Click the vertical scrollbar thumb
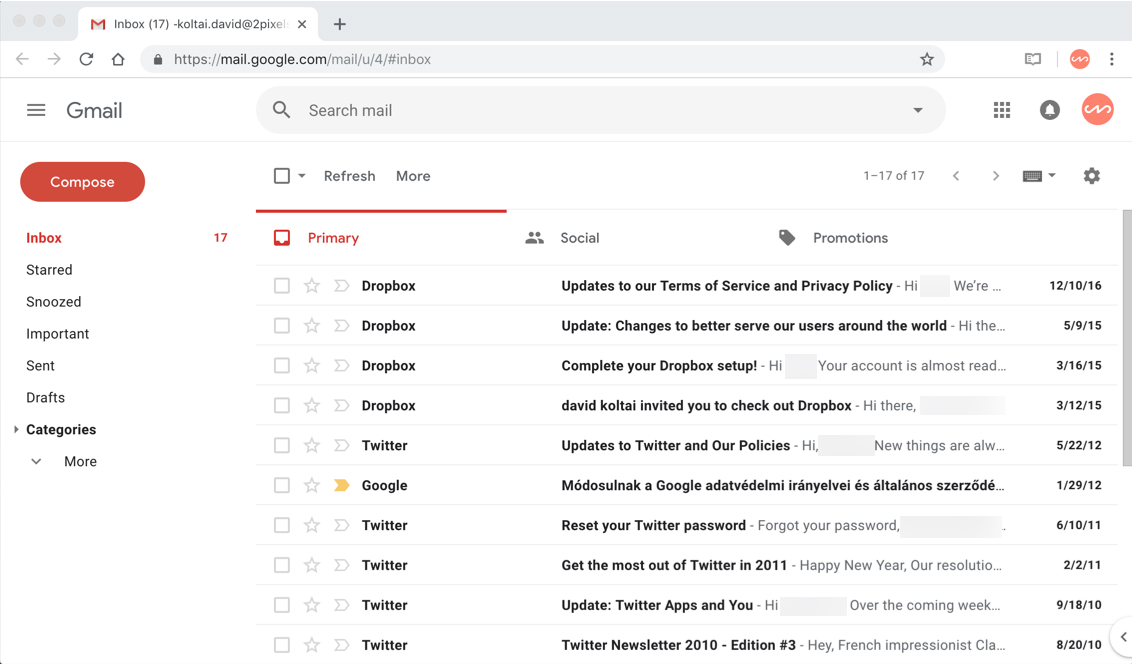 pyautogui.click(x=1126, y=337)
